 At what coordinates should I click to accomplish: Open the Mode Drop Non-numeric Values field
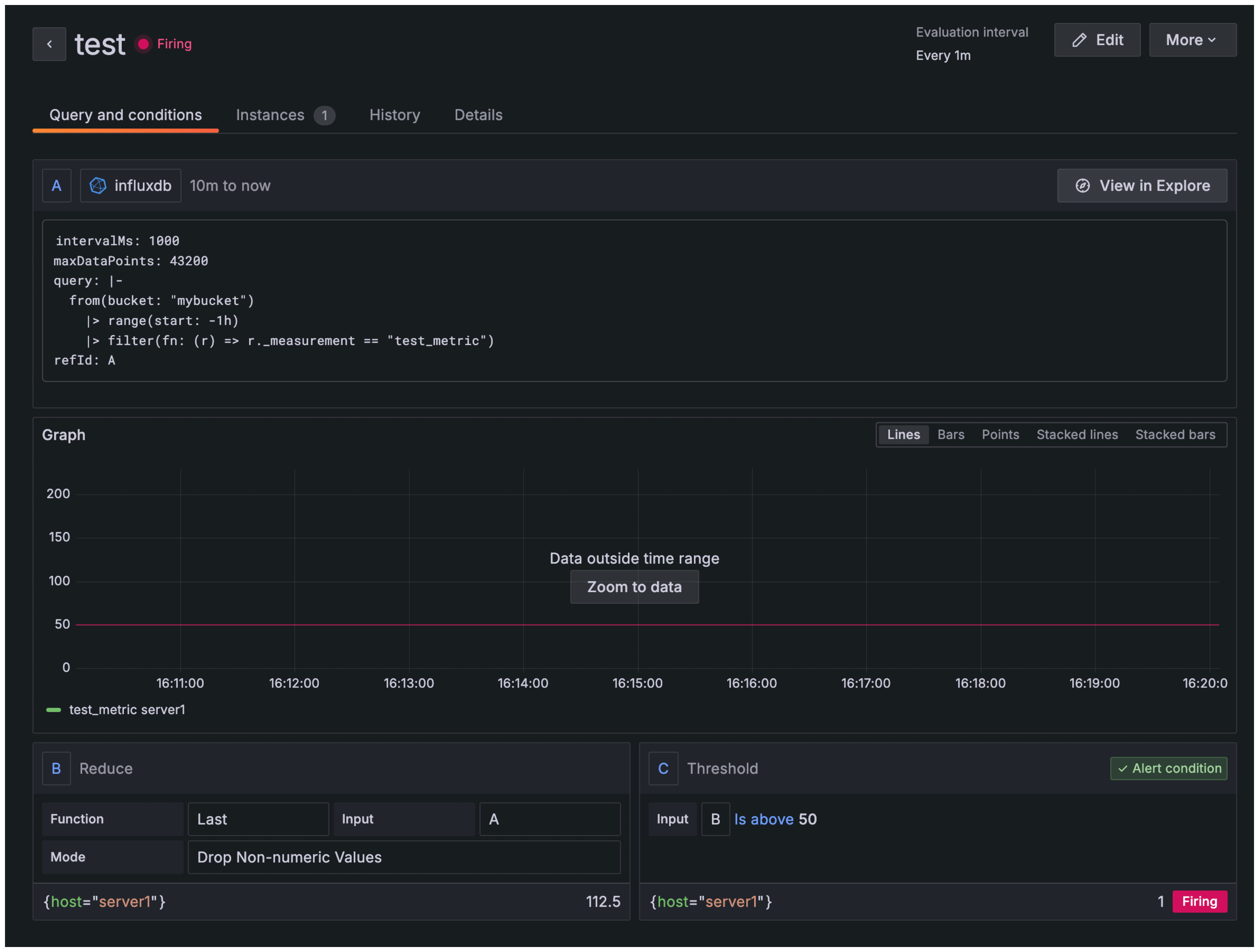[403, 857]
